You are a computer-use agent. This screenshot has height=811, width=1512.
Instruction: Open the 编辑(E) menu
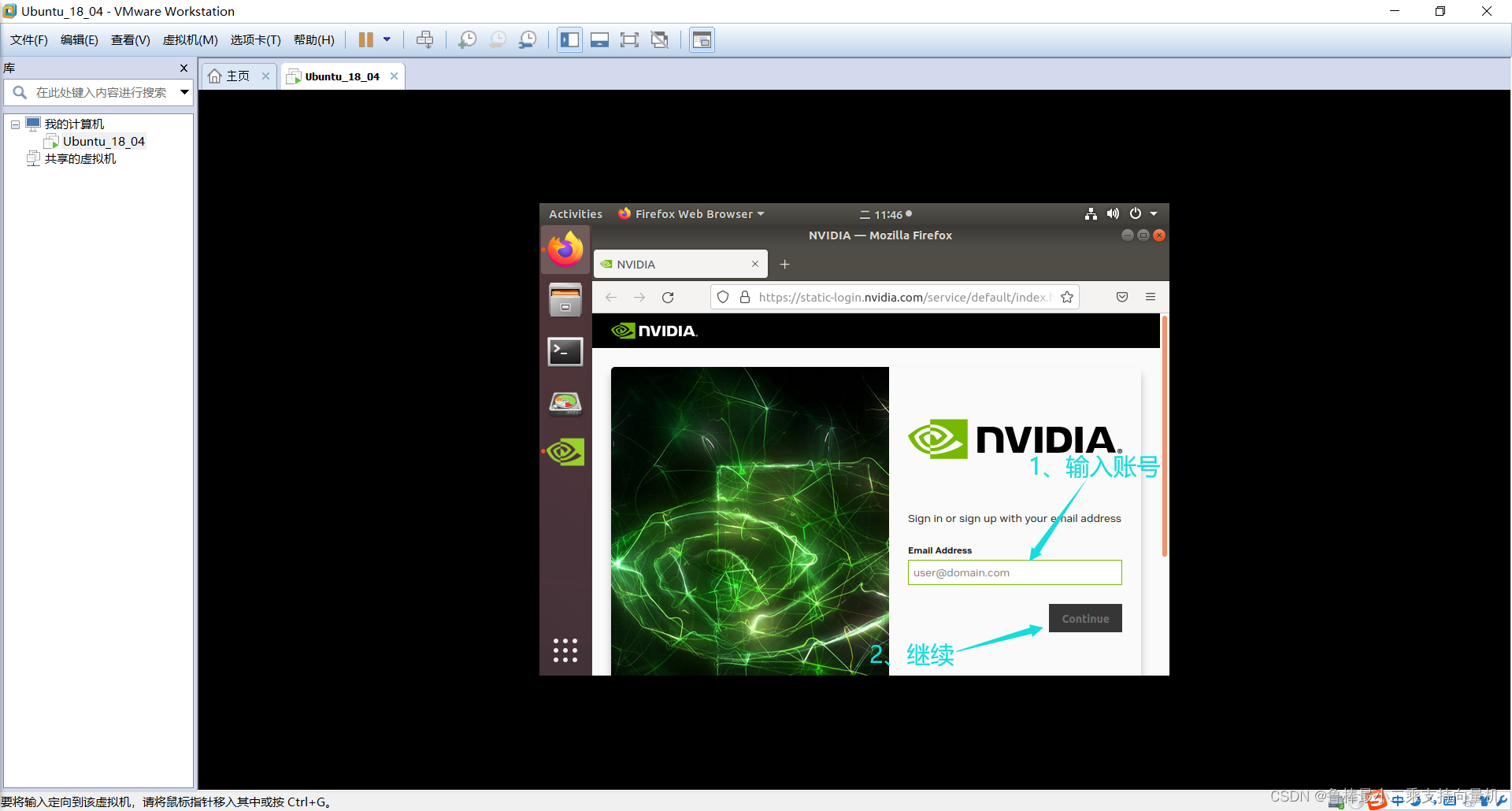80,40
